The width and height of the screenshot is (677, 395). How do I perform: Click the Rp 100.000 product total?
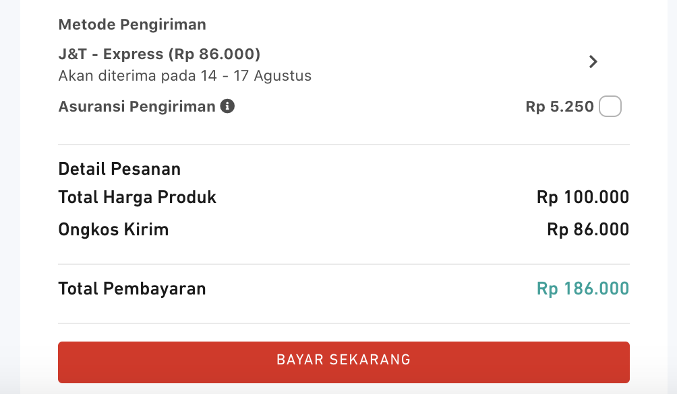[583, 197]
